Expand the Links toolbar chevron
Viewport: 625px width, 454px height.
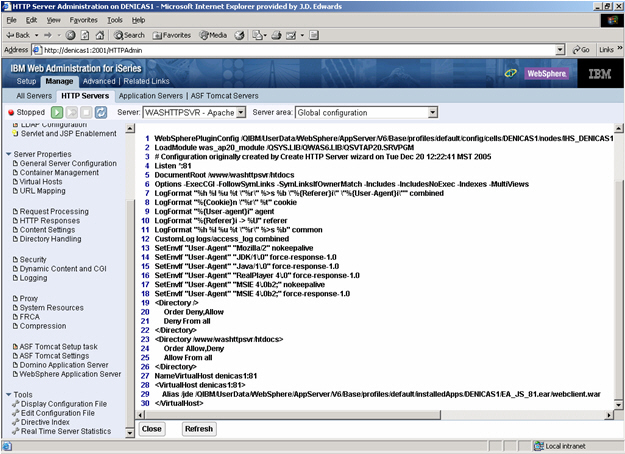click(x=620, y=49)
